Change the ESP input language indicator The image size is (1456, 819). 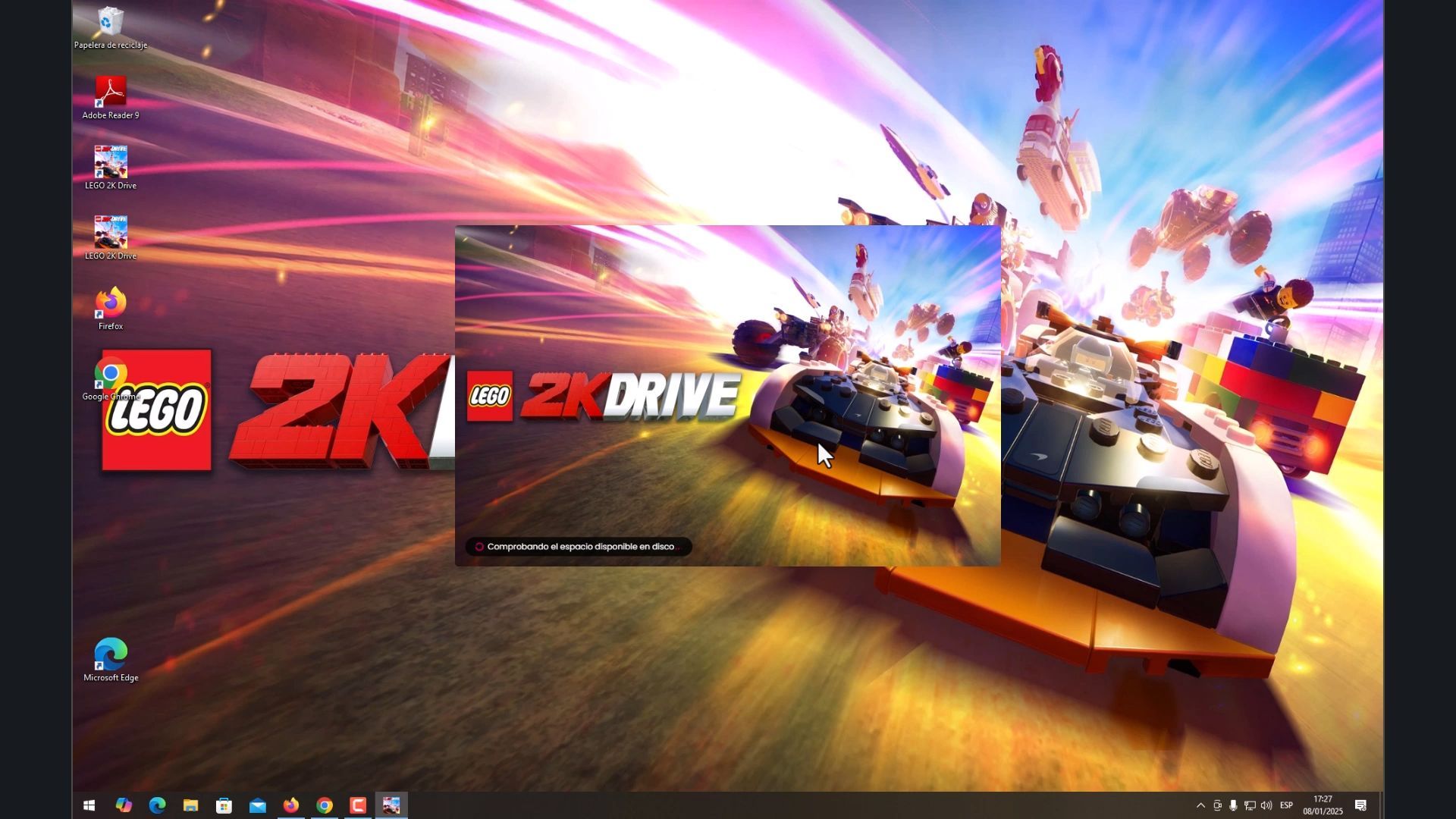click(1286, 805)
